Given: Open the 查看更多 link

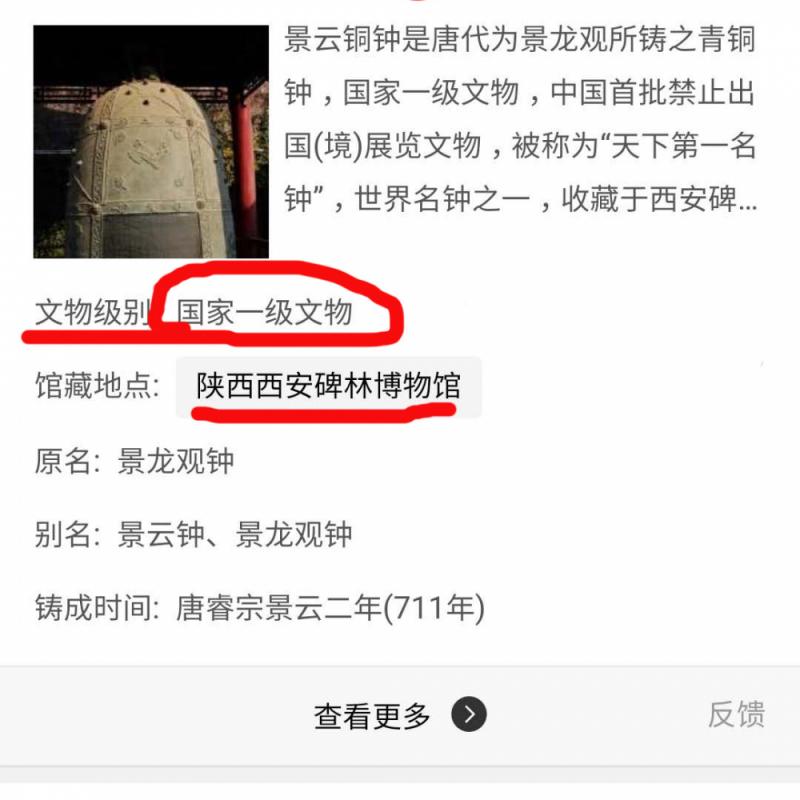Looking at the screenshot, I should click(372, 715).
